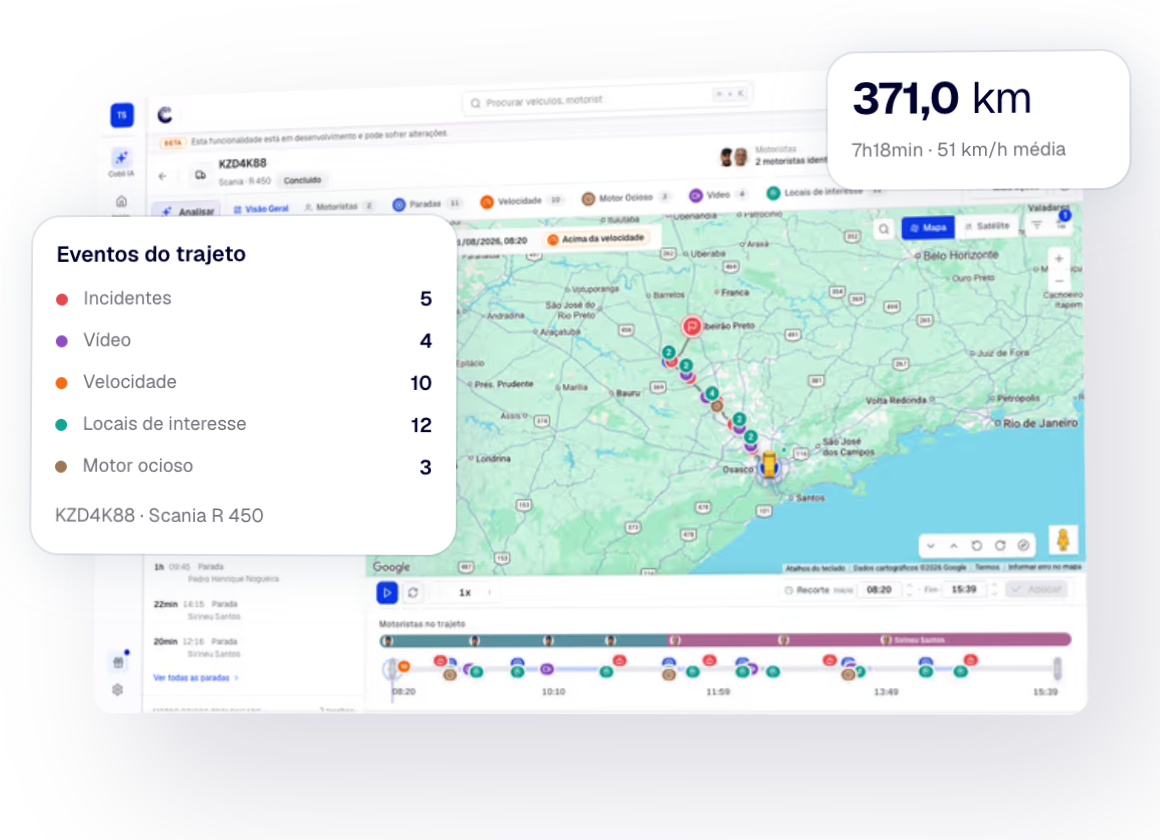Tilt map up with chevron
Screen dimensions: 1160x840
[954, 546]
